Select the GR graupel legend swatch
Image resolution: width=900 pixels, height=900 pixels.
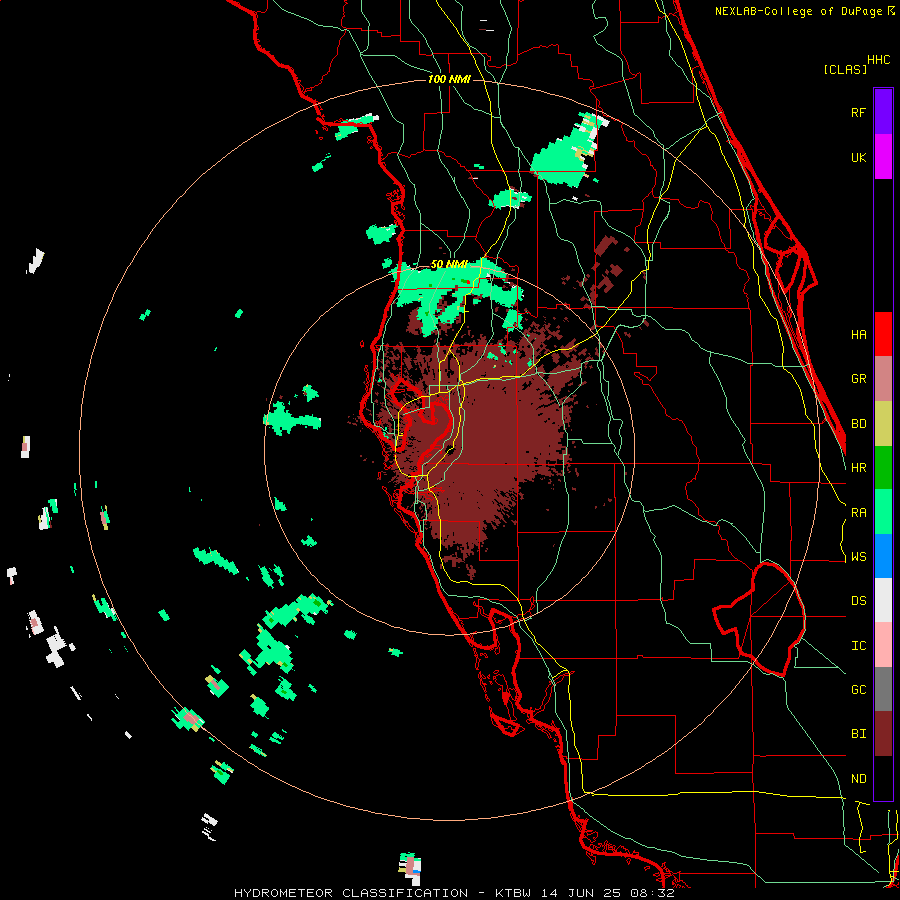883,379
